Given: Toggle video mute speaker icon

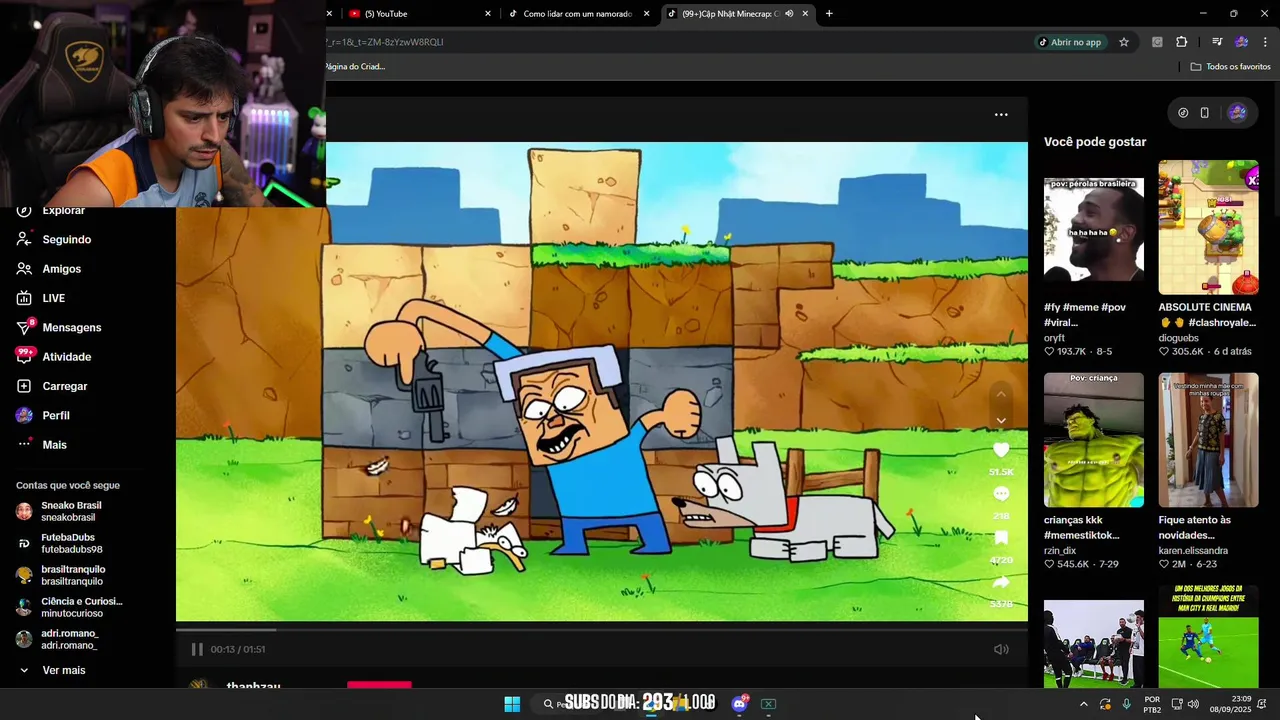Looking at the screenshot, I should [x=1001, y=649].
